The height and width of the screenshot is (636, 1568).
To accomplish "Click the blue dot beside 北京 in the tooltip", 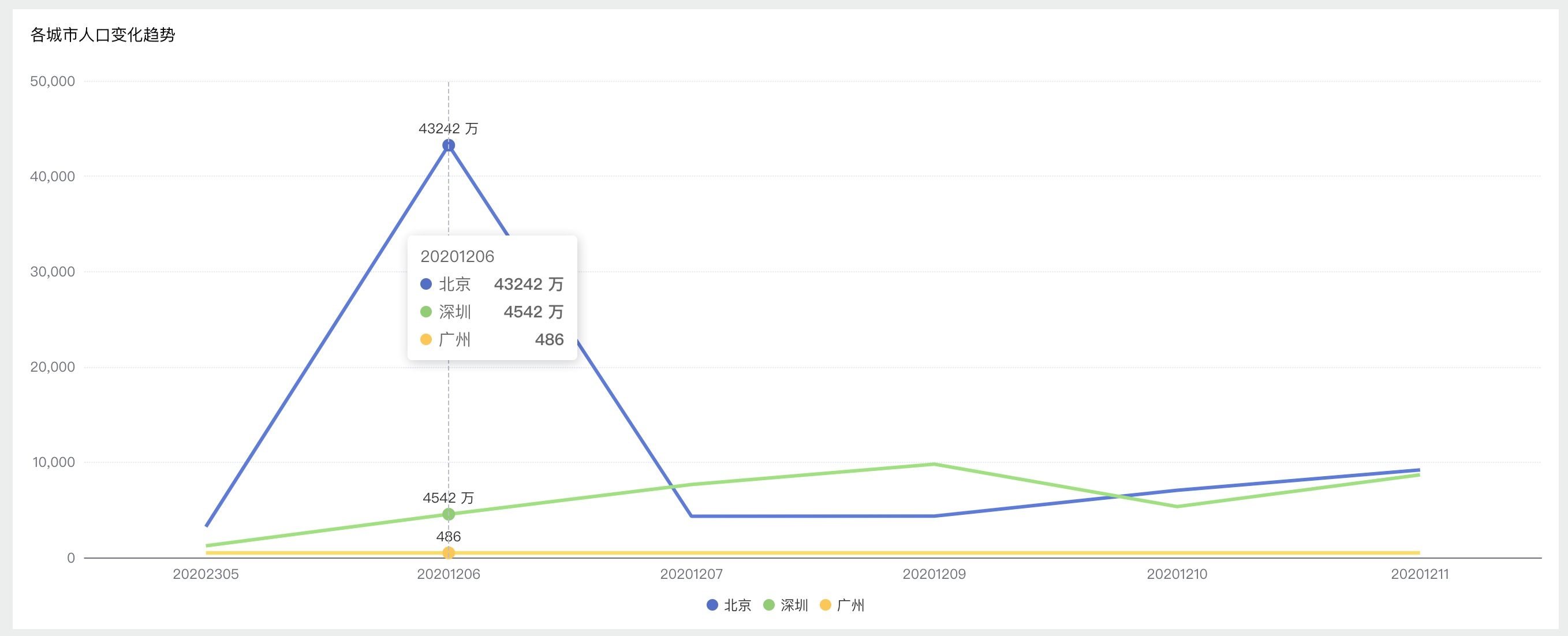I will [426, 284].
